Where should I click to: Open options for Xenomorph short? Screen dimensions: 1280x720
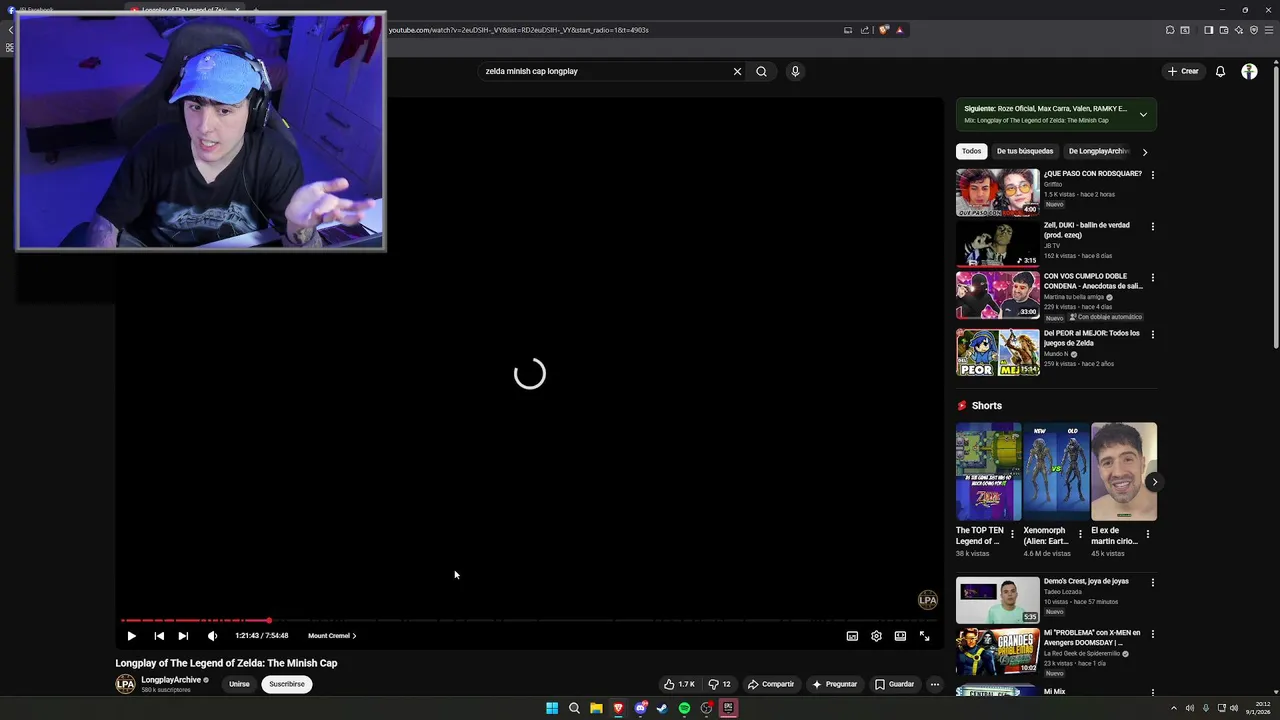1079,534
